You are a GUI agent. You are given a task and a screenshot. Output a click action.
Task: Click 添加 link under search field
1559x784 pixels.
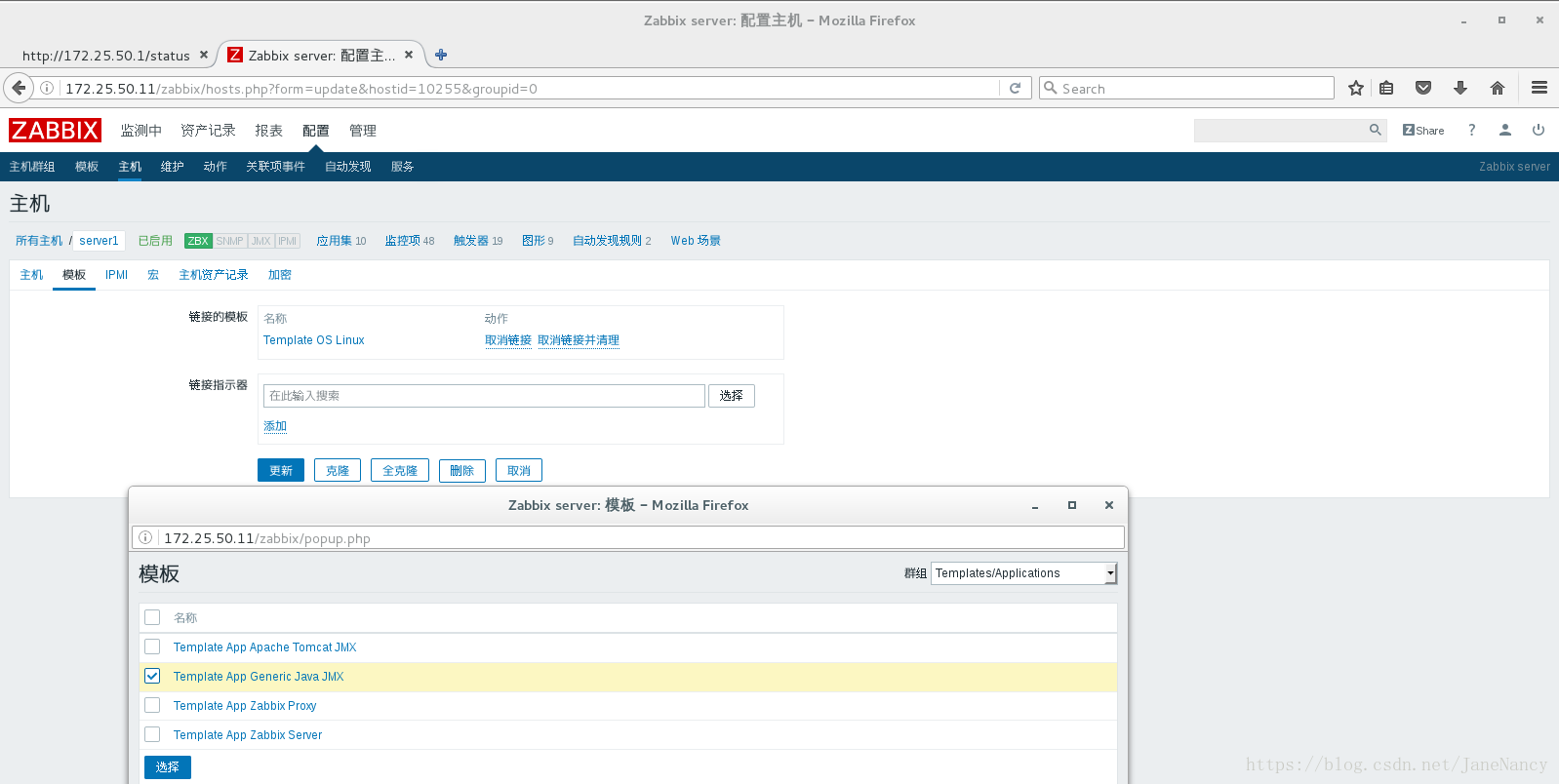(275, 426)
